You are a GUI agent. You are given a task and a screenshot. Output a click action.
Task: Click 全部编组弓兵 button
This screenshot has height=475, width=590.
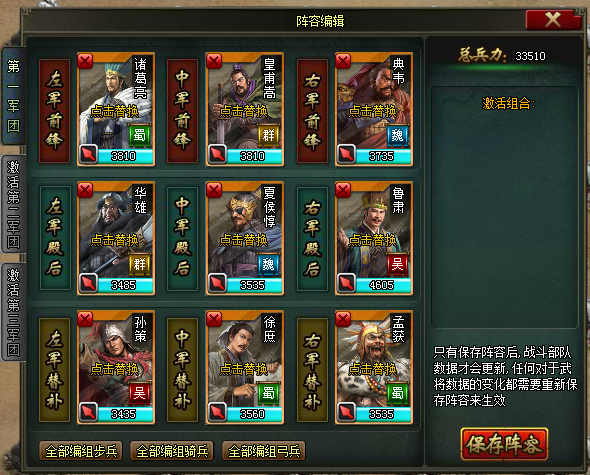tap(264, 451)
